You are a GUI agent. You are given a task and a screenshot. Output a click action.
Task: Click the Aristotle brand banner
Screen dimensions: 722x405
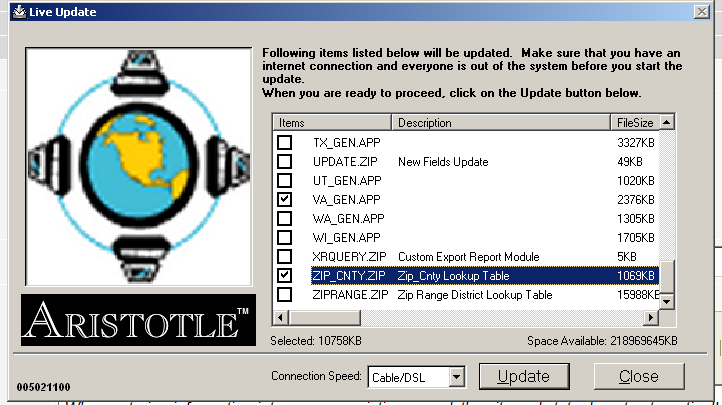click(138, 320)
